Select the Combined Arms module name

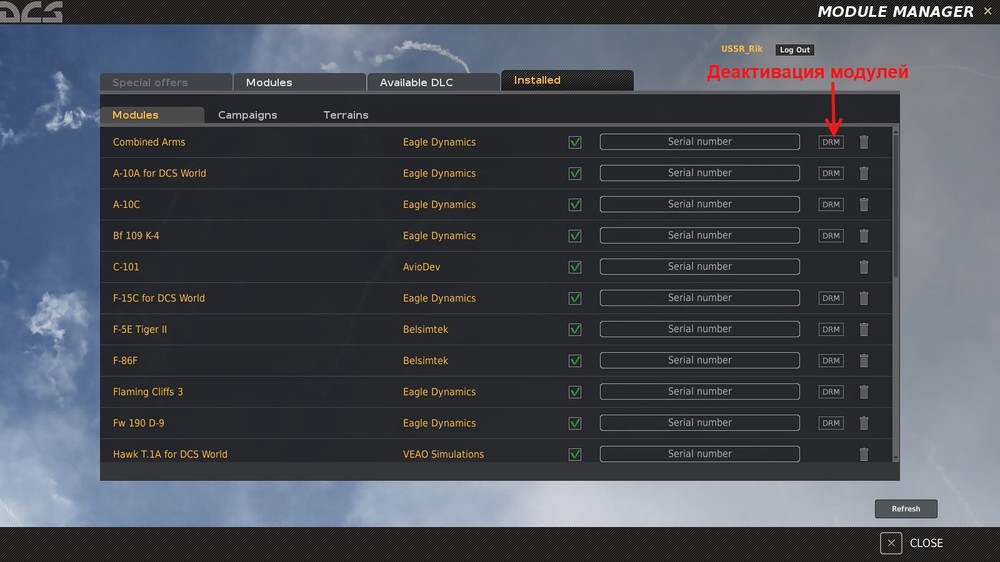tap(149, 142)
